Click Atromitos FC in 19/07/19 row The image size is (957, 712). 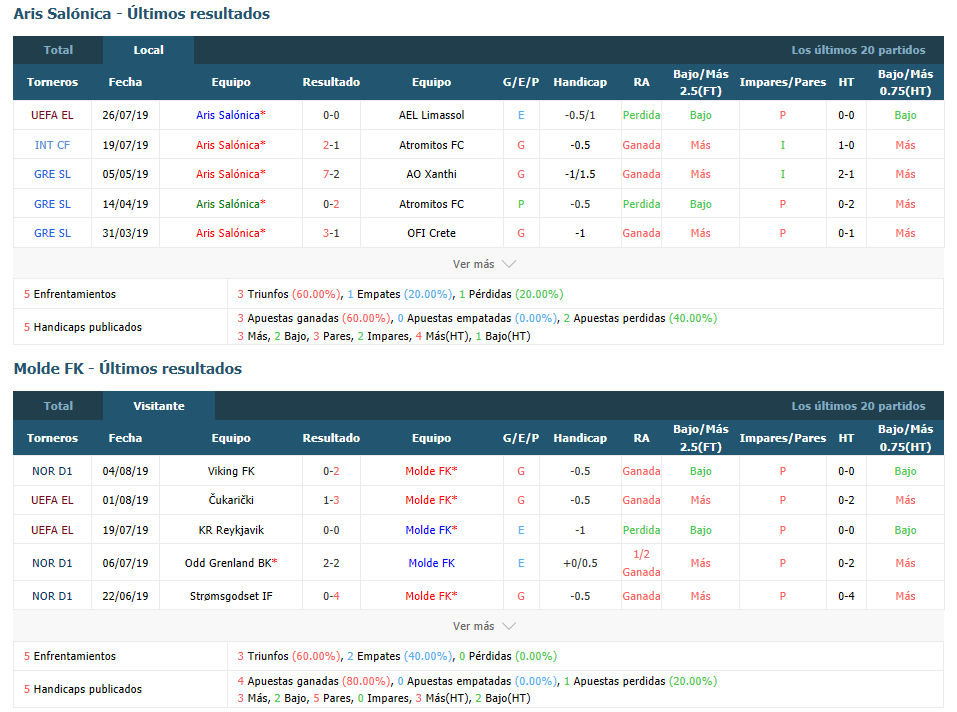point(432,145)
